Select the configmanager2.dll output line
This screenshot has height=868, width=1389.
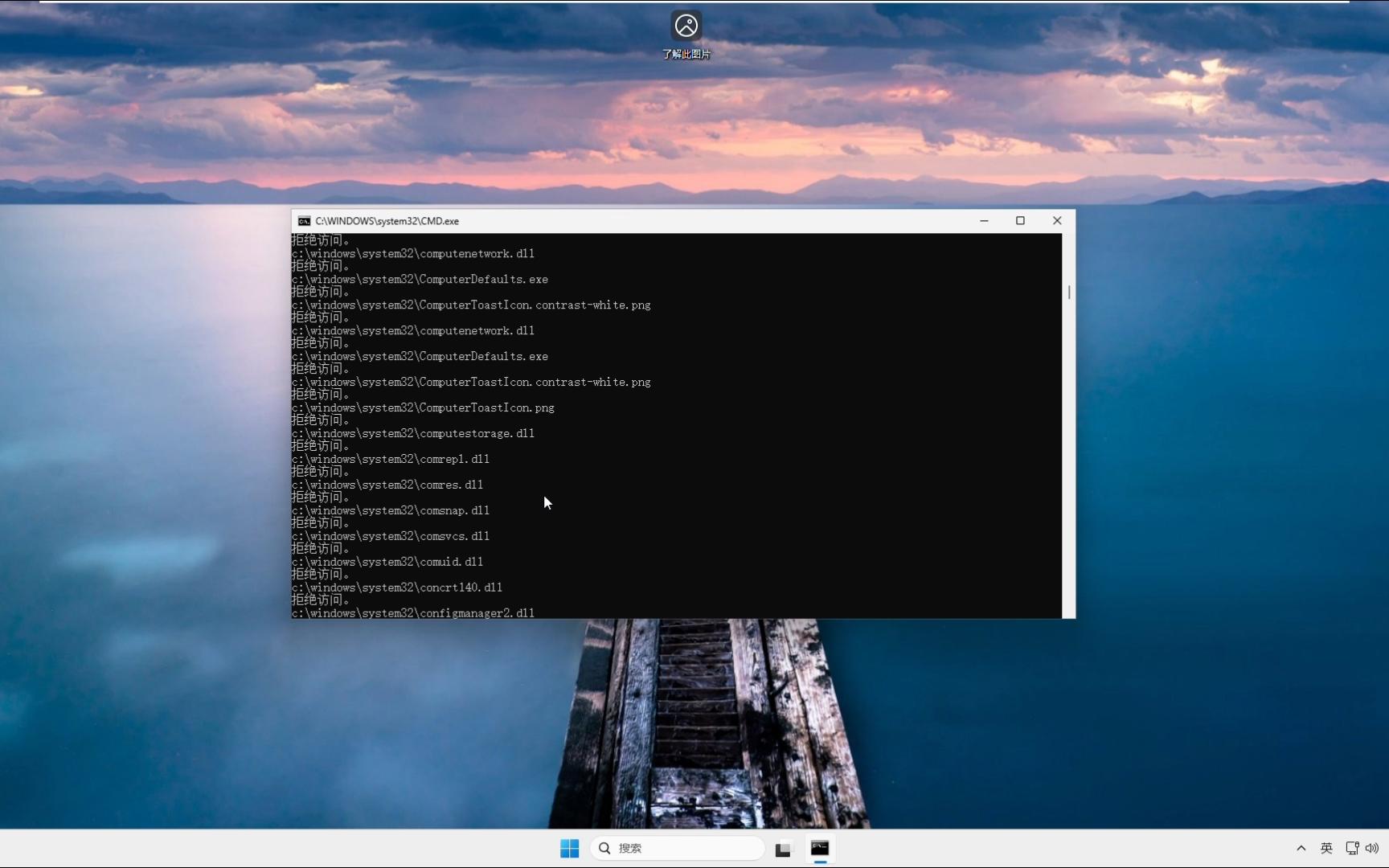point(413,612)
